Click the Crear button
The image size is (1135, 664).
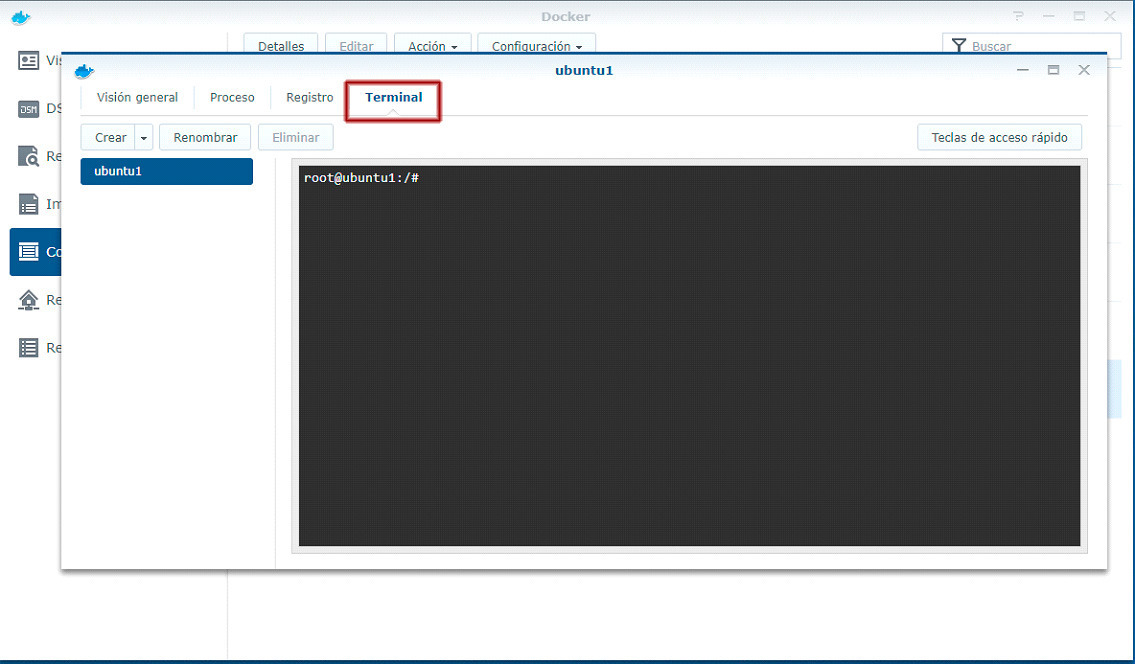110,138
